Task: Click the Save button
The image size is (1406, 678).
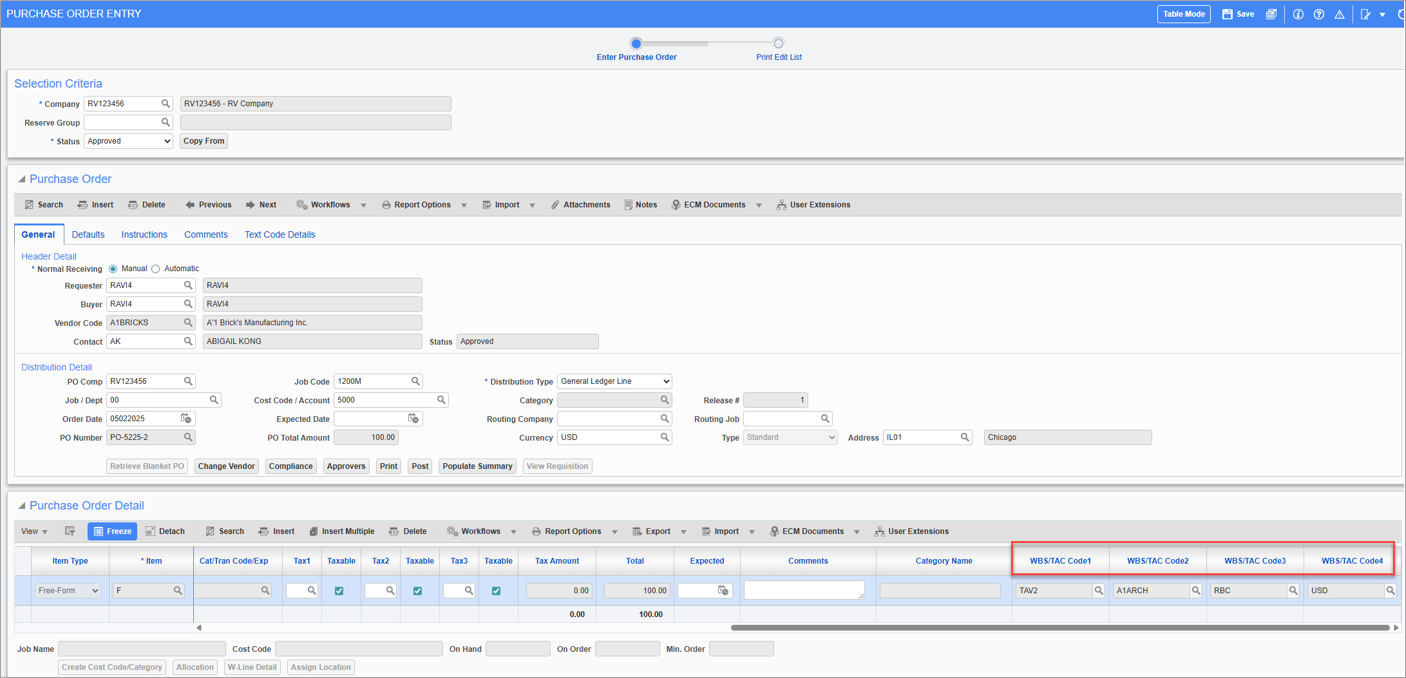Action: 1238,14
